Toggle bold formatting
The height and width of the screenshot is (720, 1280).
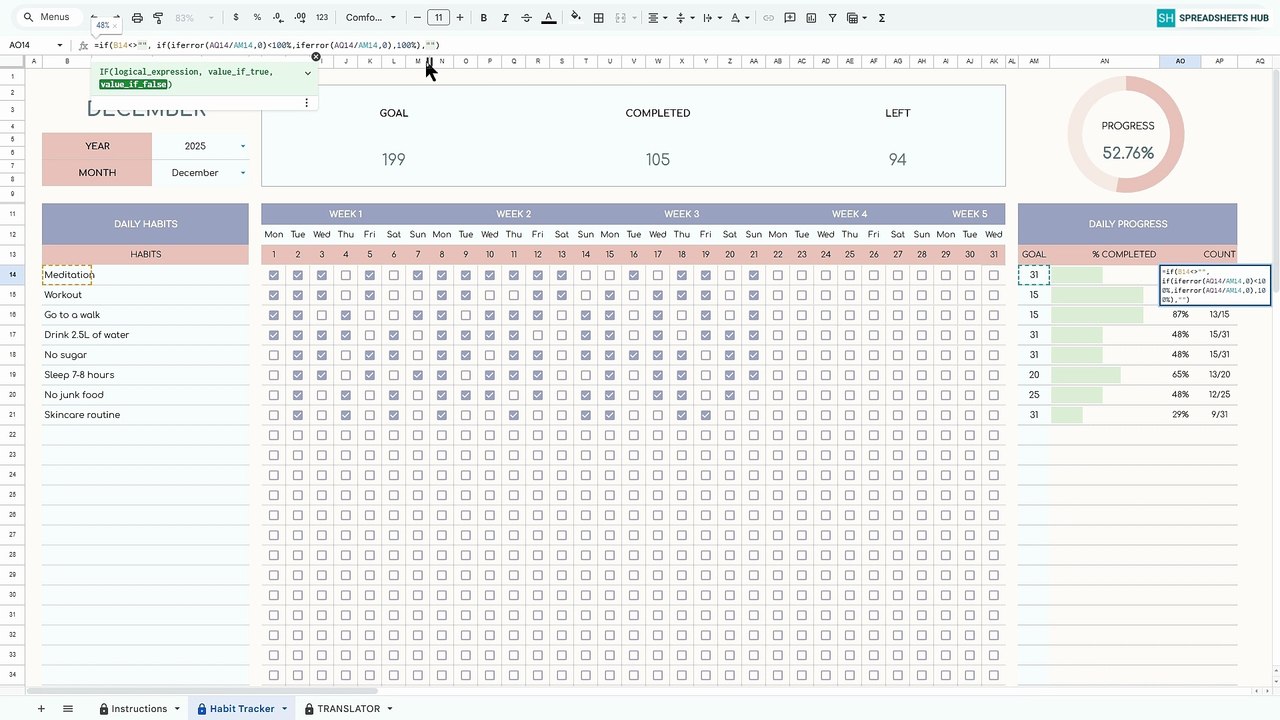point(484,18)
